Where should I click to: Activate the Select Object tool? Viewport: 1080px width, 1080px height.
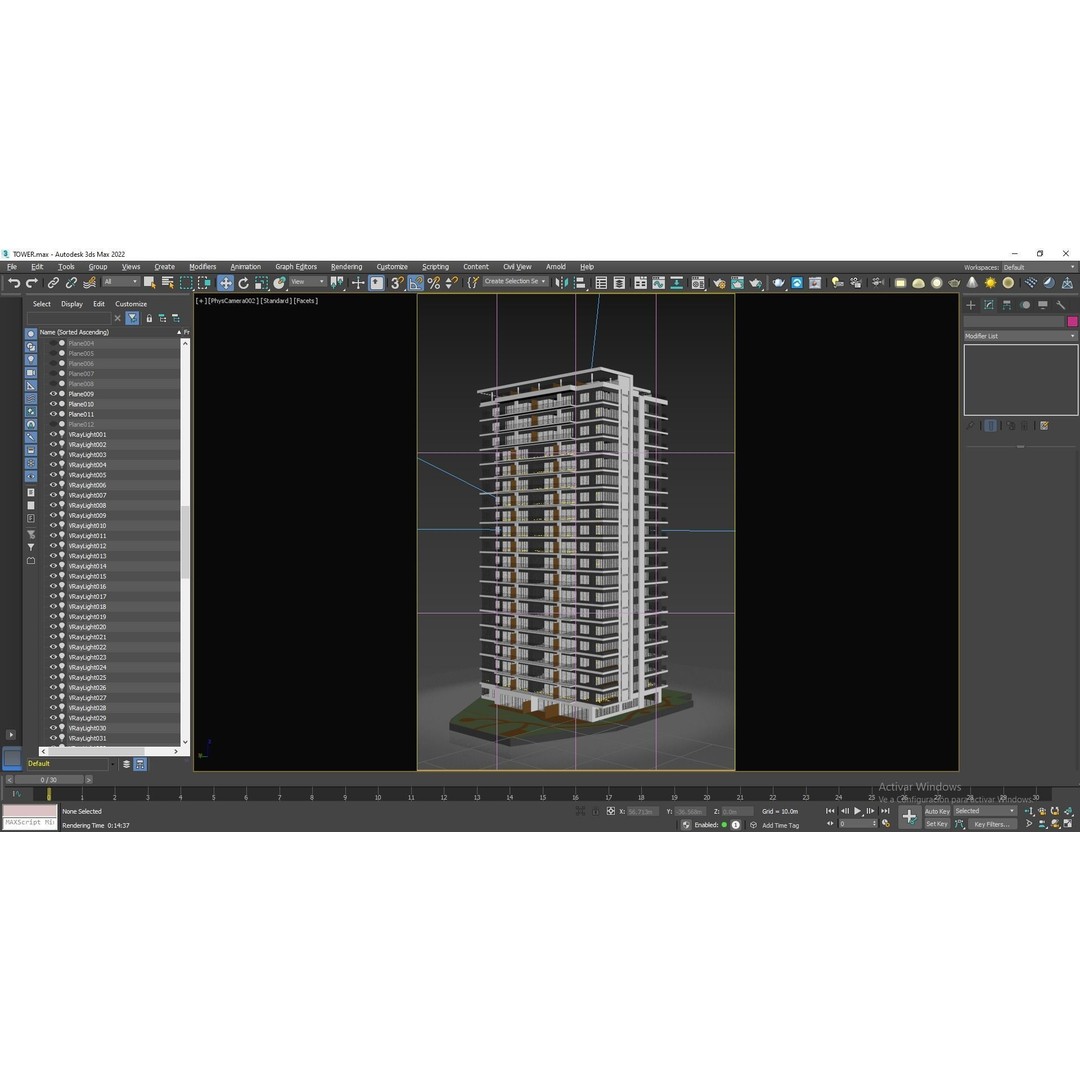[x=149, y=283]
